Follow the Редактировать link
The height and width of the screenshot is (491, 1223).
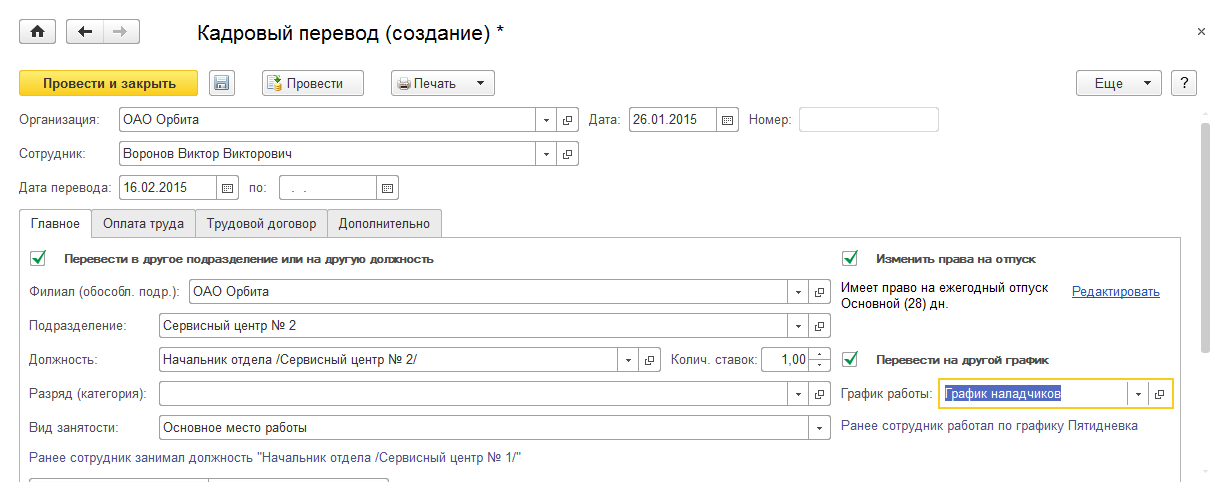(x=1115, y=292)
